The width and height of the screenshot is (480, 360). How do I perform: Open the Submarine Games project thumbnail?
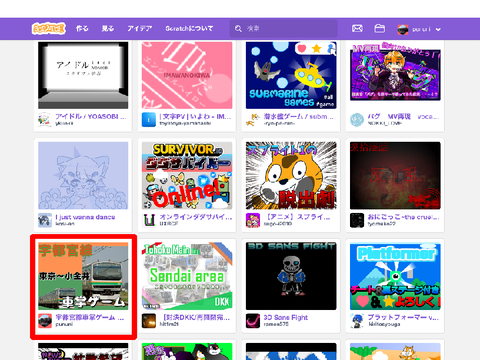[291, 75]
